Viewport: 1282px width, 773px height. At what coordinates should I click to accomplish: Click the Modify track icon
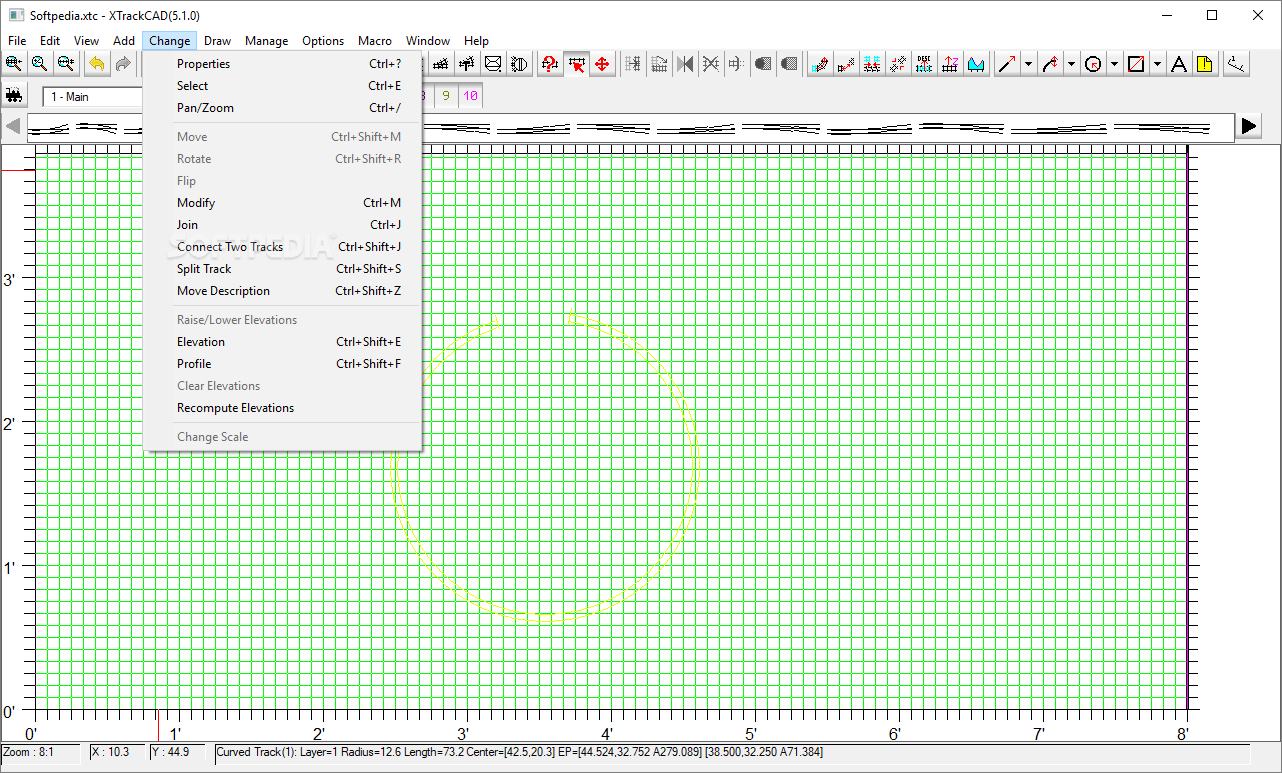click(x=819, y=64)
